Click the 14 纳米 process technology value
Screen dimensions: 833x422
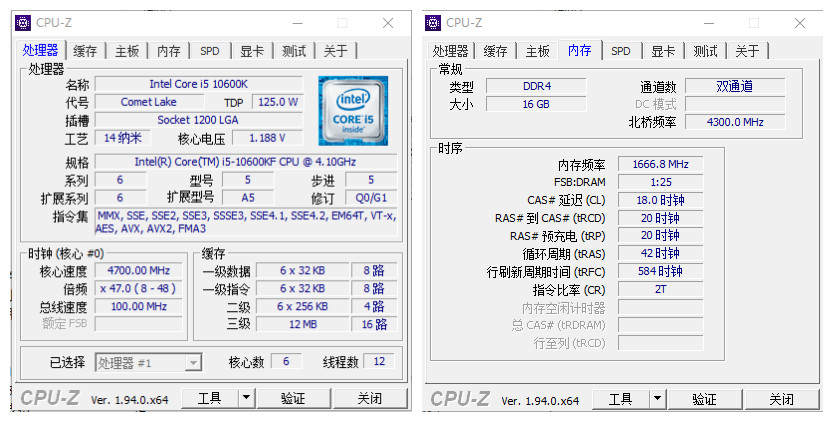[x=123, y=138]
